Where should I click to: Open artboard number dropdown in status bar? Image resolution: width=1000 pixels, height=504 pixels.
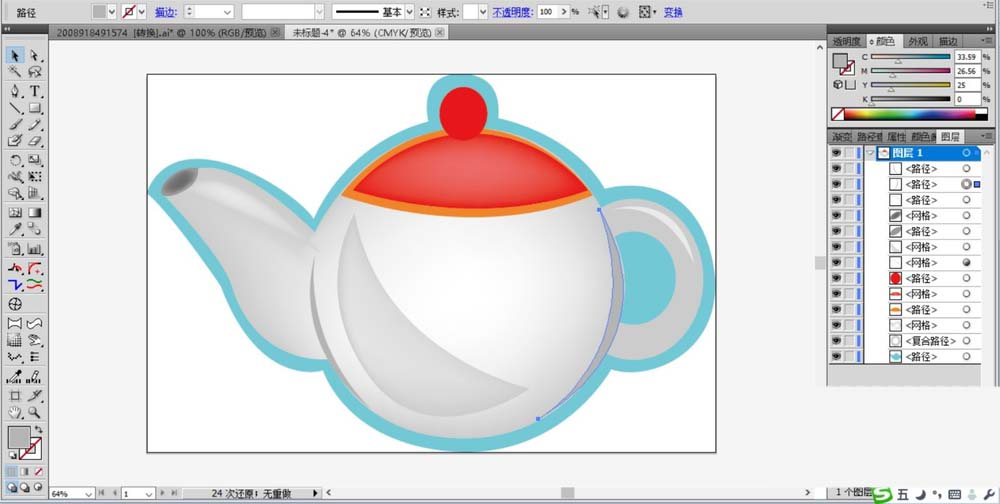tap(149, 494)
